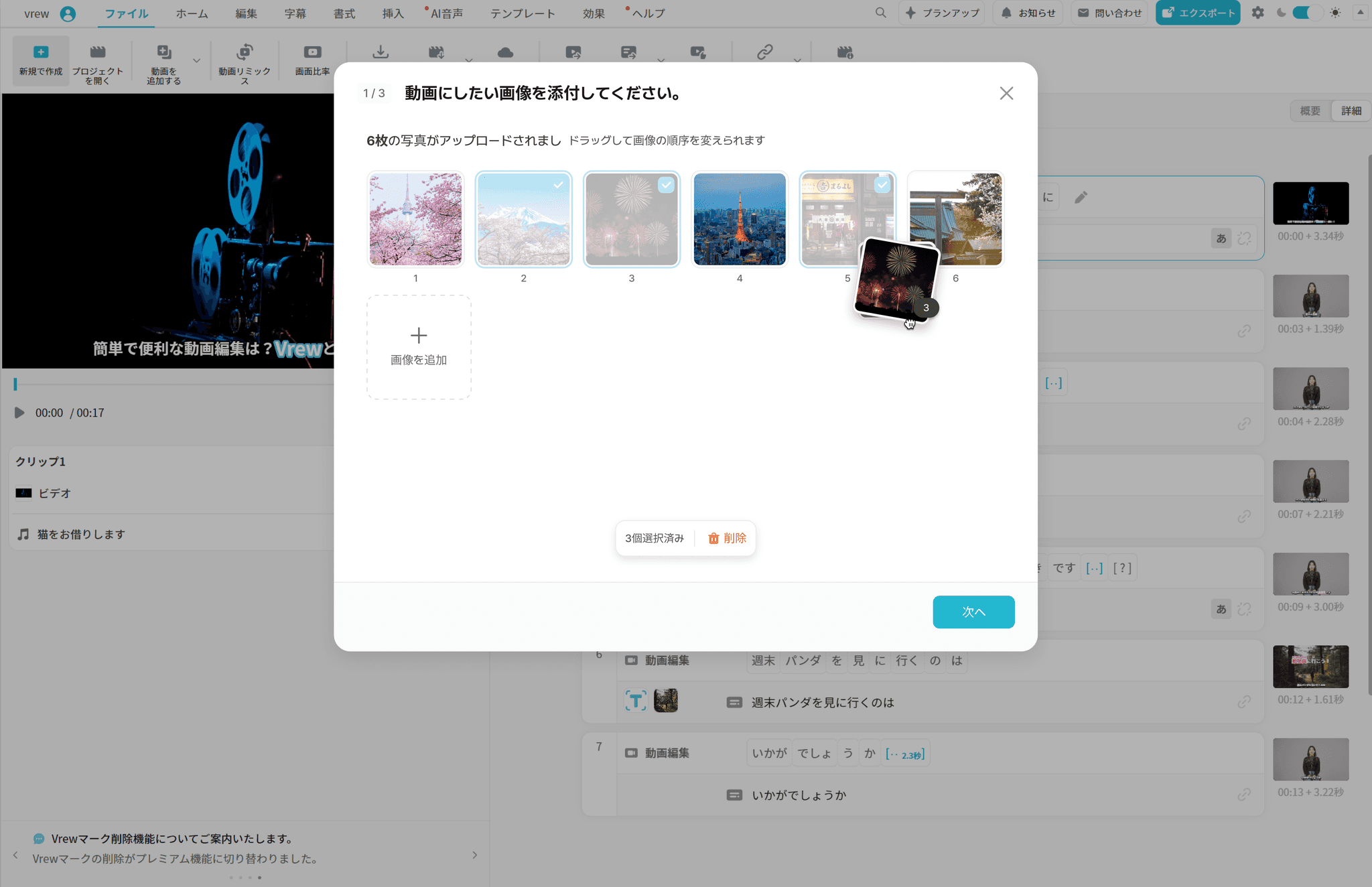Open the テンプレート menu tab
The width and height of the screenshot is (1372, 887).
tap(523, 13)
